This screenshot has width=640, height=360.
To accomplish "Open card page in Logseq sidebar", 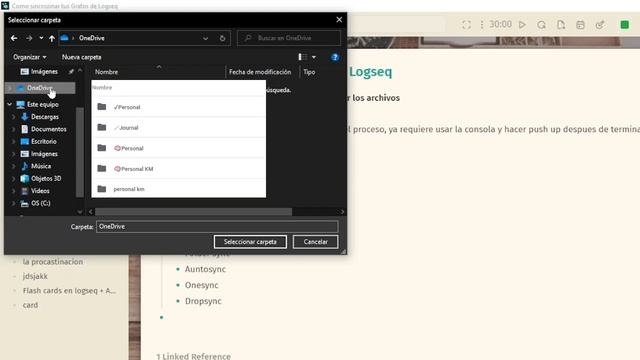I will [x=30, y=305].
